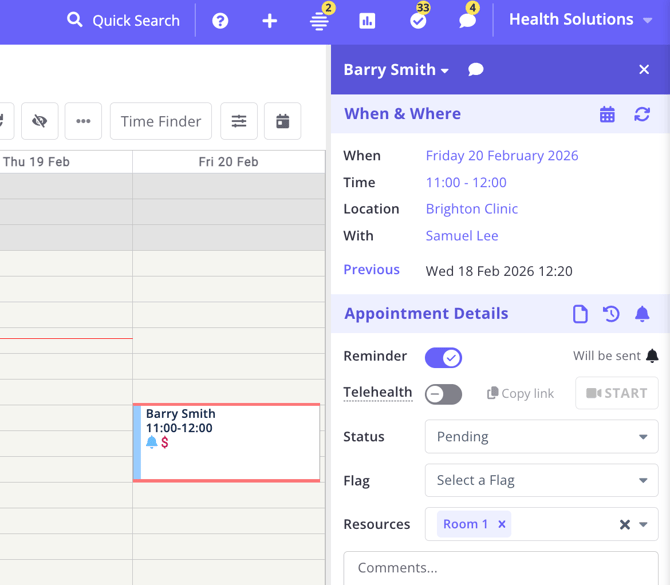Click the Comments text field
This screenshot has width=670, height=585.
500,568
